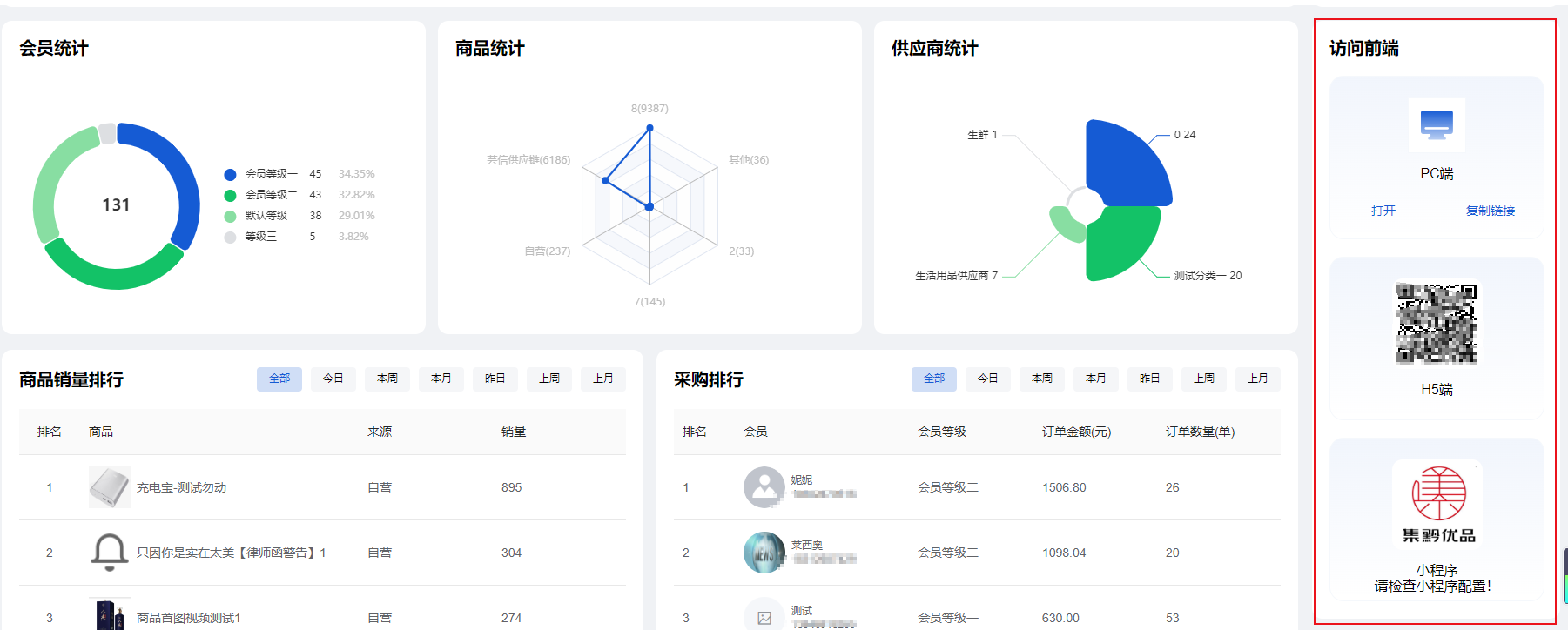The height and width of the screenshot is (630, 1568).
Task: Click the power bank product thumbnail
Action: 110,487
